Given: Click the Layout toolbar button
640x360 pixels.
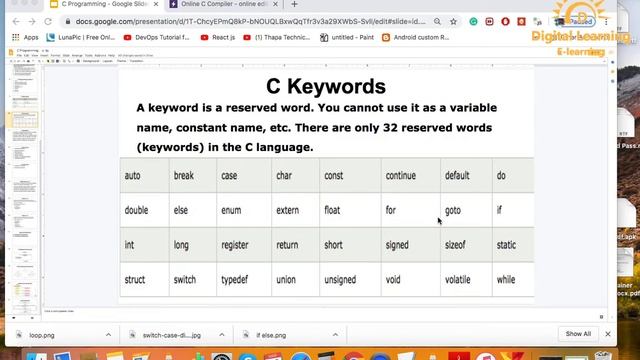Looking at the screenshot, I should coord(108,61).
